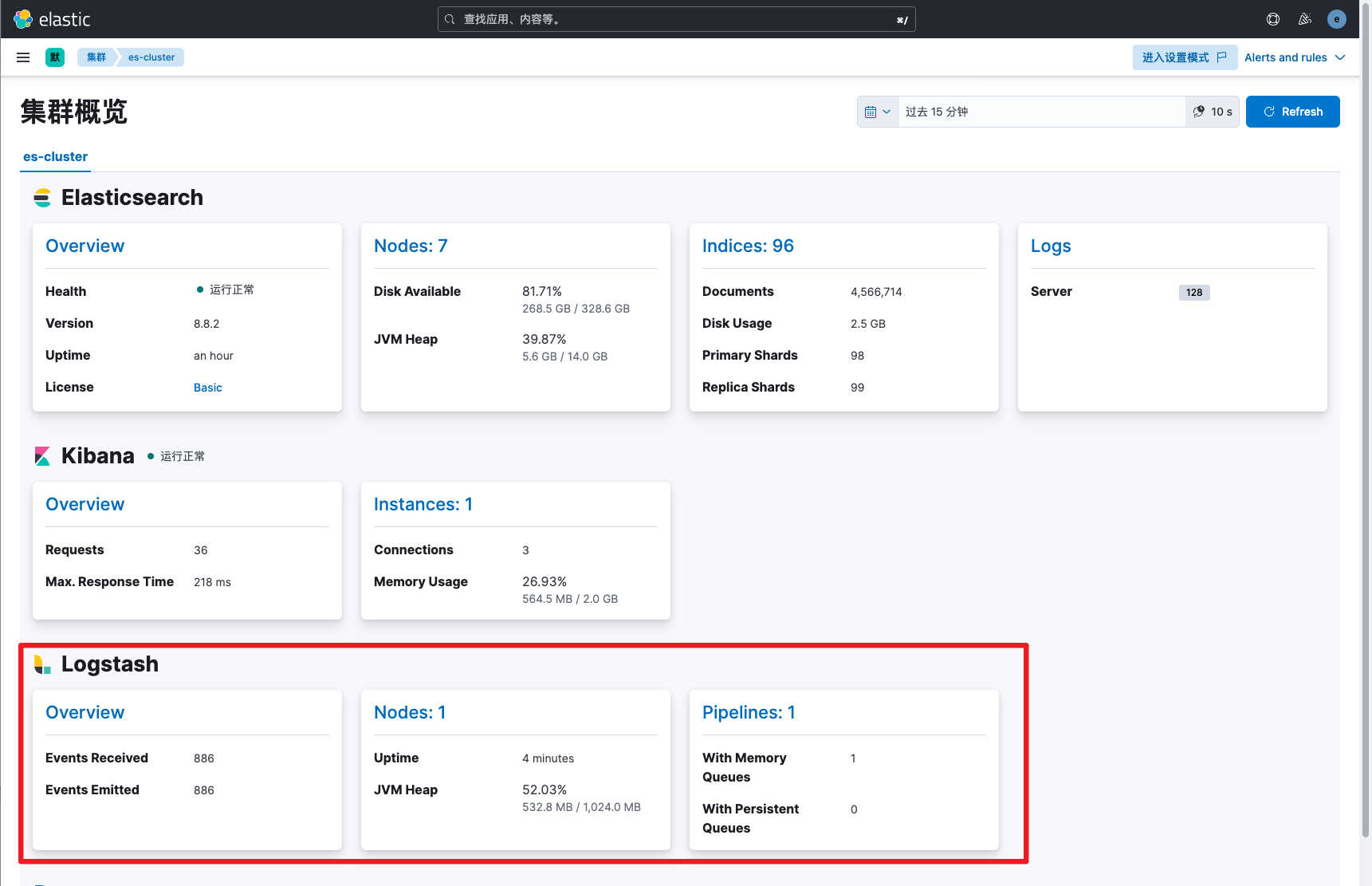Open the Logs card link
Image resolution: width=1372 pixels, height=886 pixels.
[1051, 246]
